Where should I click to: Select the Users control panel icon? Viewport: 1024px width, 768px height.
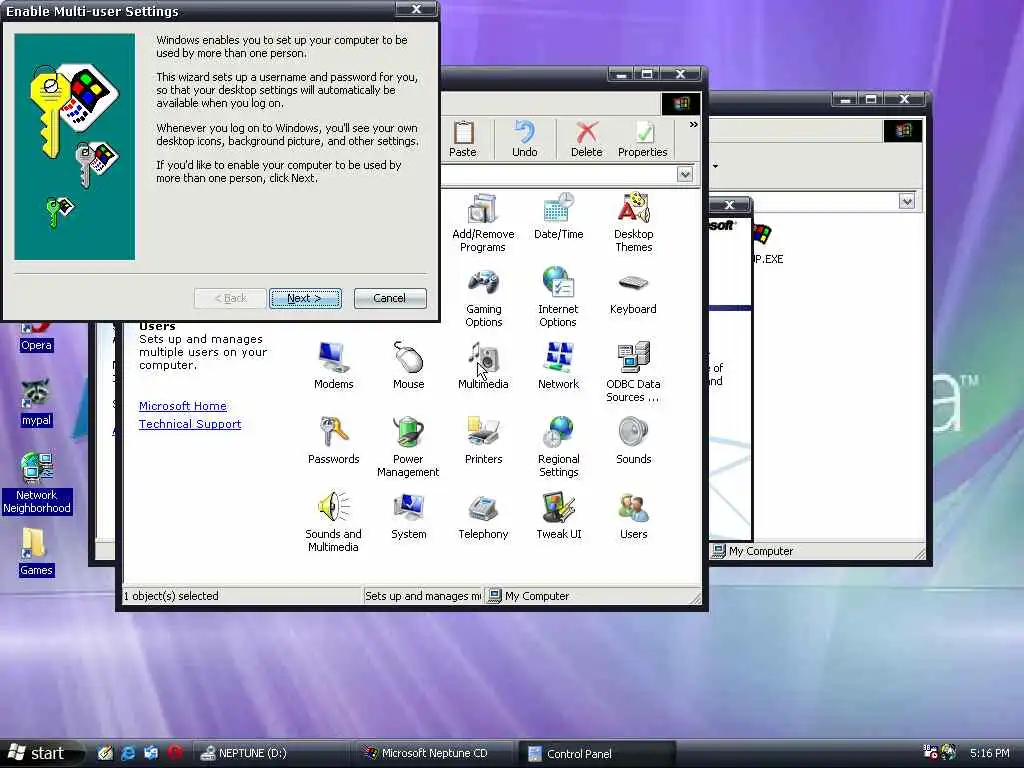(x=633, y=517)
